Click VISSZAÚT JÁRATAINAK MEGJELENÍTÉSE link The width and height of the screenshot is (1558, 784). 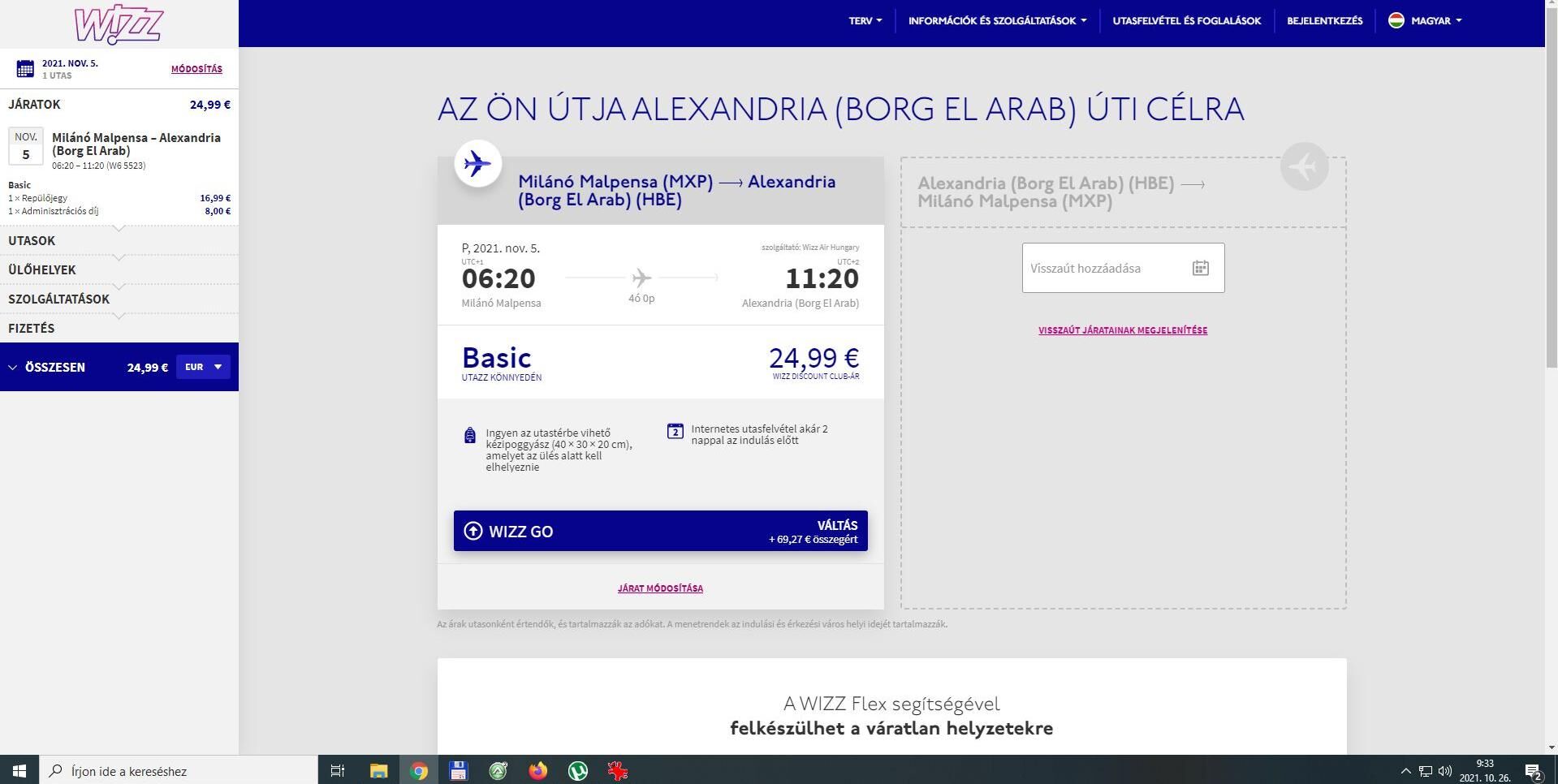click(1122, 330)
